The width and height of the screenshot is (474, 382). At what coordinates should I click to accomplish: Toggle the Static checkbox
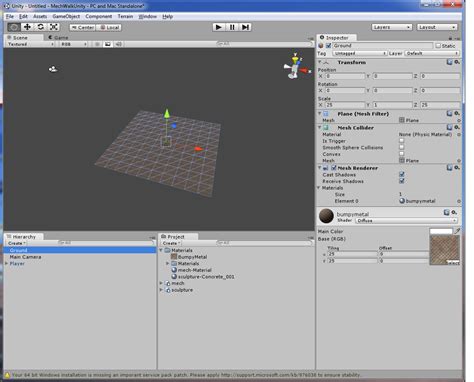point(438,46)
